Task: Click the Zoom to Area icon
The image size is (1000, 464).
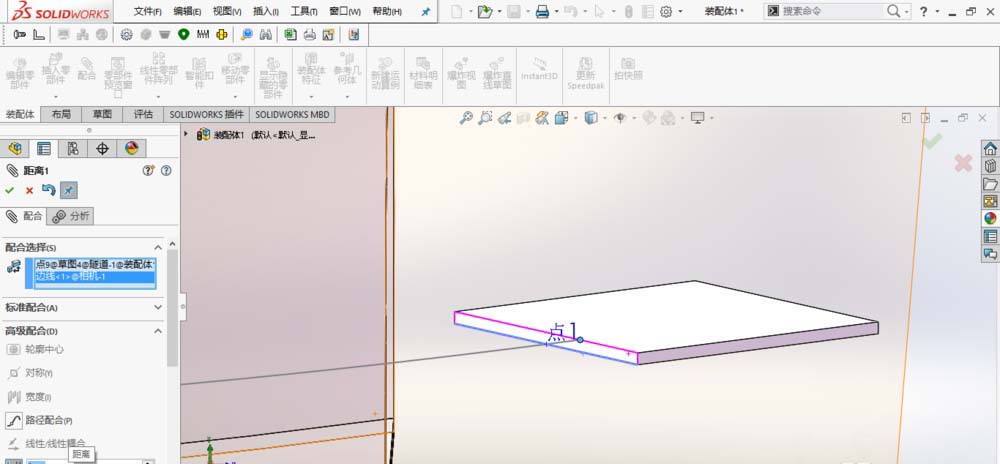Action: coord(485,118)
